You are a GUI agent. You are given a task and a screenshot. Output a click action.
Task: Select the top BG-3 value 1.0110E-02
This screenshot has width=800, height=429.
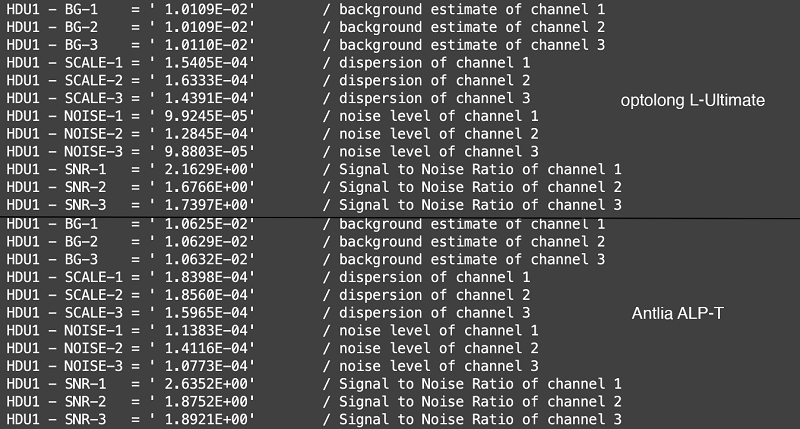pyautogui.click(x=206, y=45)
